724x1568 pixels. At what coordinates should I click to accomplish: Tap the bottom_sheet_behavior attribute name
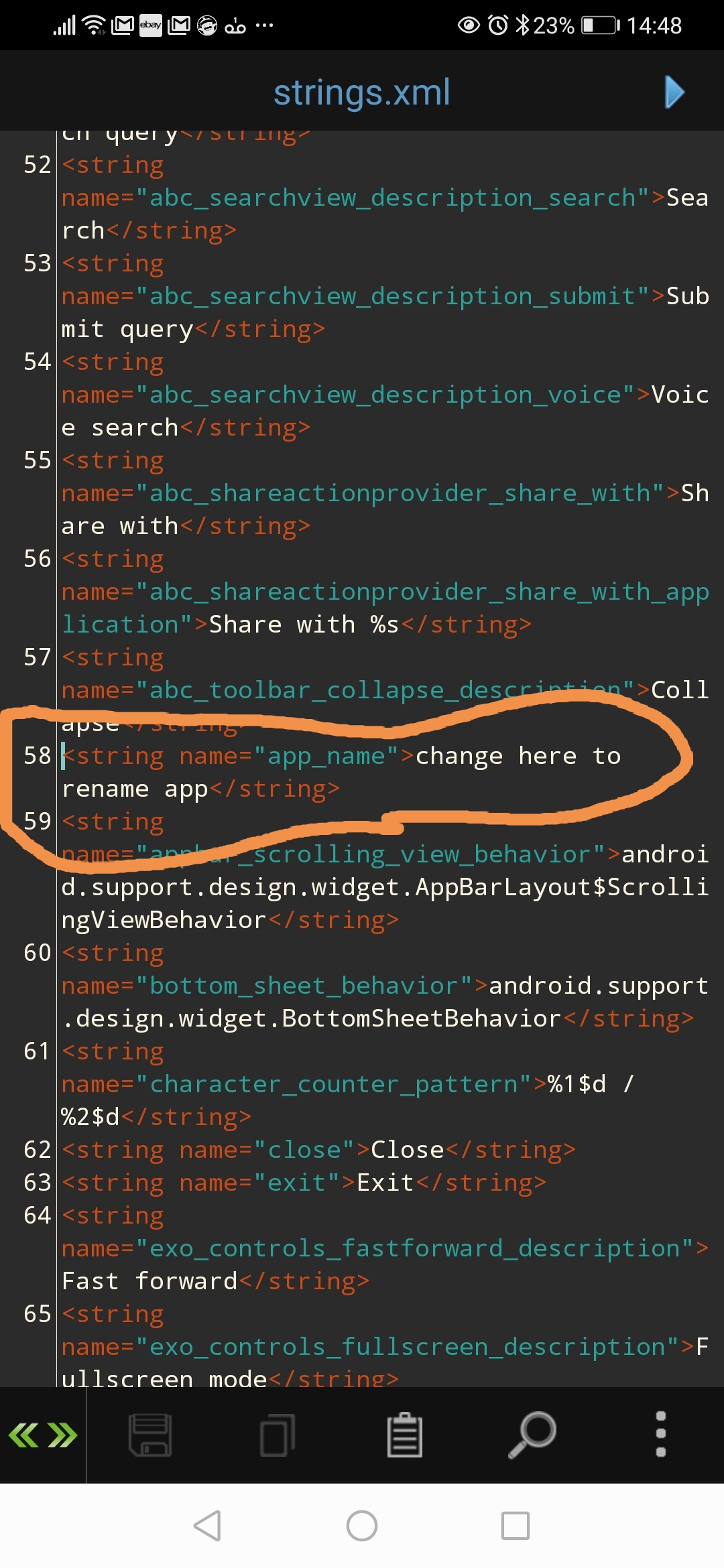tap(304, 986)
